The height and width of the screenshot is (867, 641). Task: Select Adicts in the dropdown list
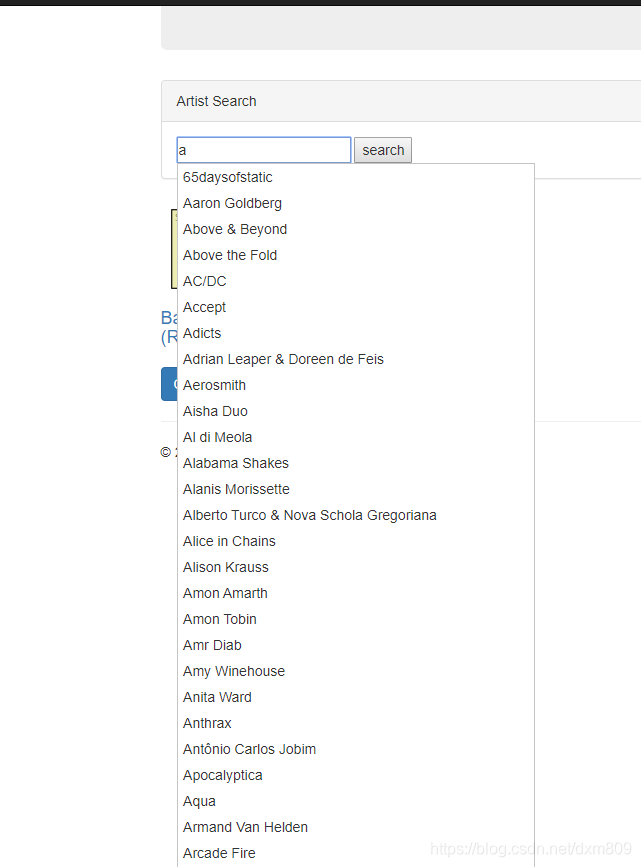click(x=356, y=333)
